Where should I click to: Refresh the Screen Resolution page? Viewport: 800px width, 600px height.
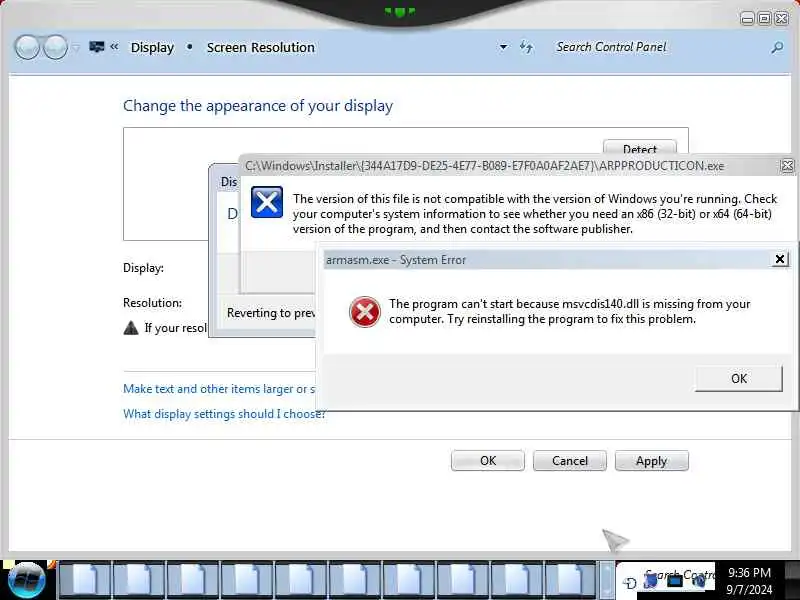point(526,47)
